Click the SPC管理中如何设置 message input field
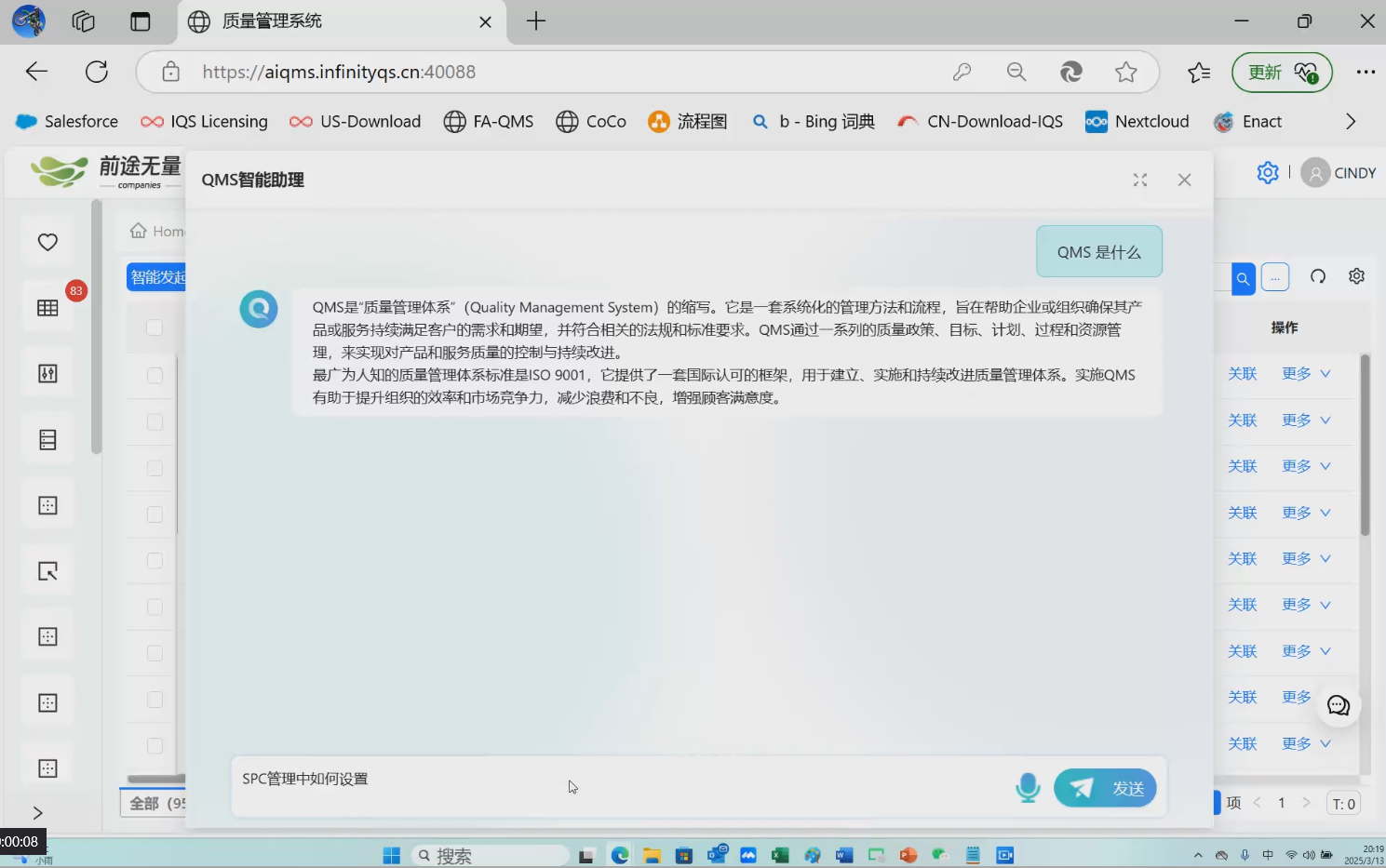Screen dimensions: 1386x868 pyautogui.click(x=558, y=779)
